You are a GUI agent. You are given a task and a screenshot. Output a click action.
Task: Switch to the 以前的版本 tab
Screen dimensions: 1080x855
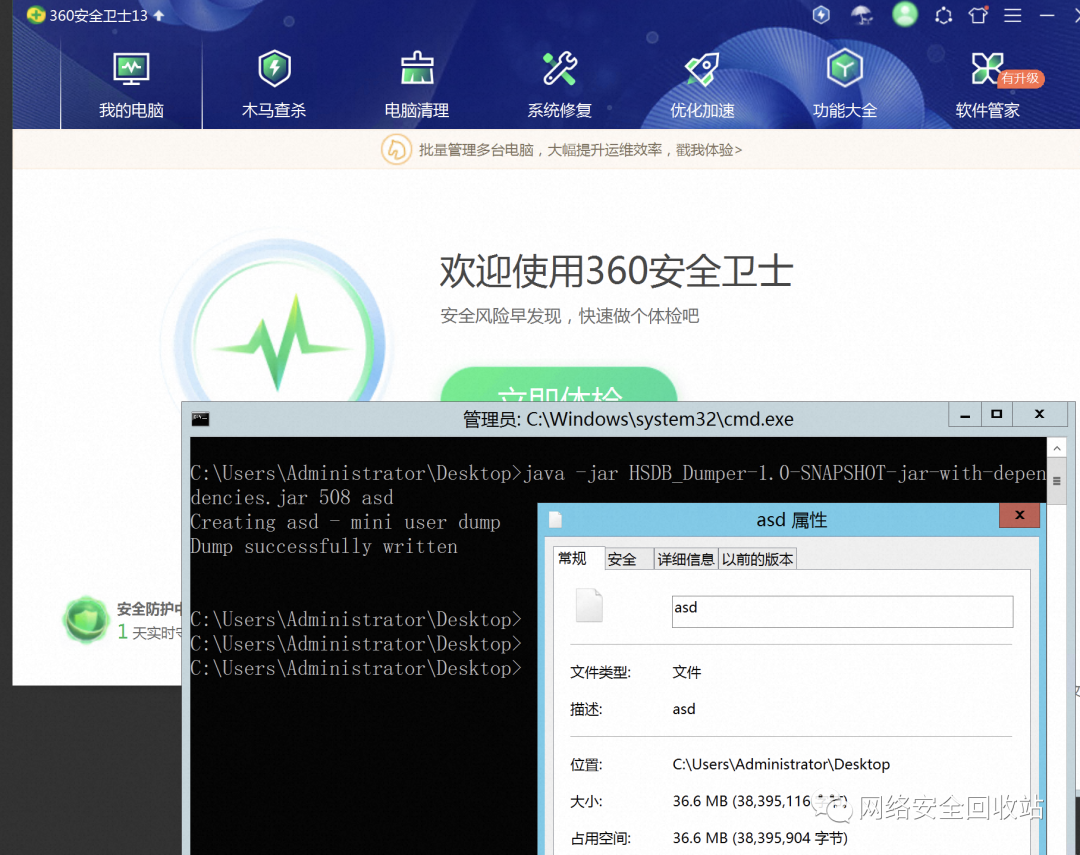pyautogui.click(x=757, y=559)
